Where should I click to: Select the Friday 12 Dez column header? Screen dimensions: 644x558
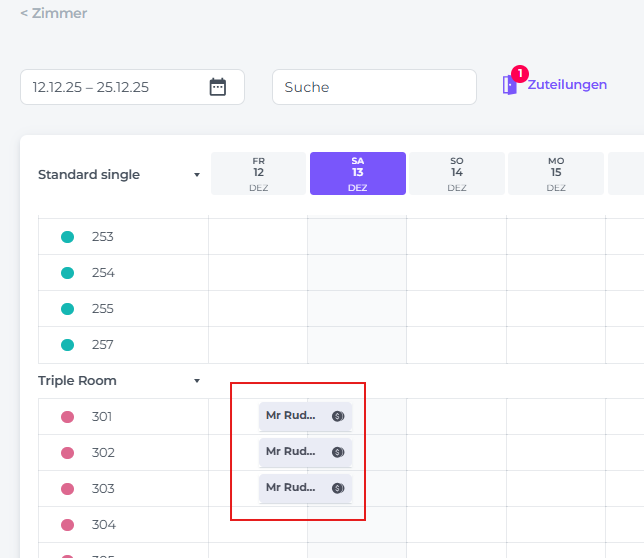point(258,173)
